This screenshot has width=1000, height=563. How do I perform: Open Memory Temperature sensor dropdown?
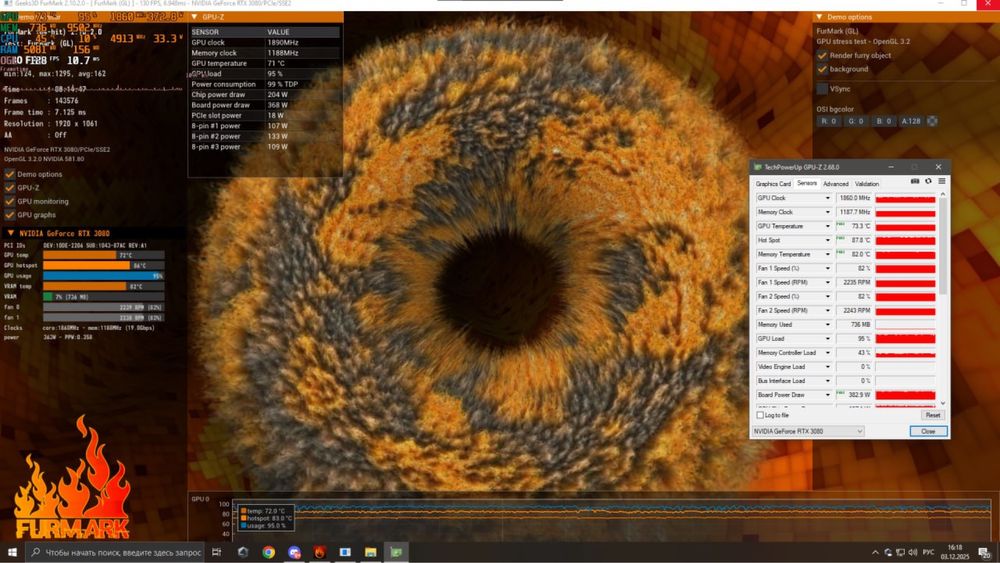(x=828, y=254)
